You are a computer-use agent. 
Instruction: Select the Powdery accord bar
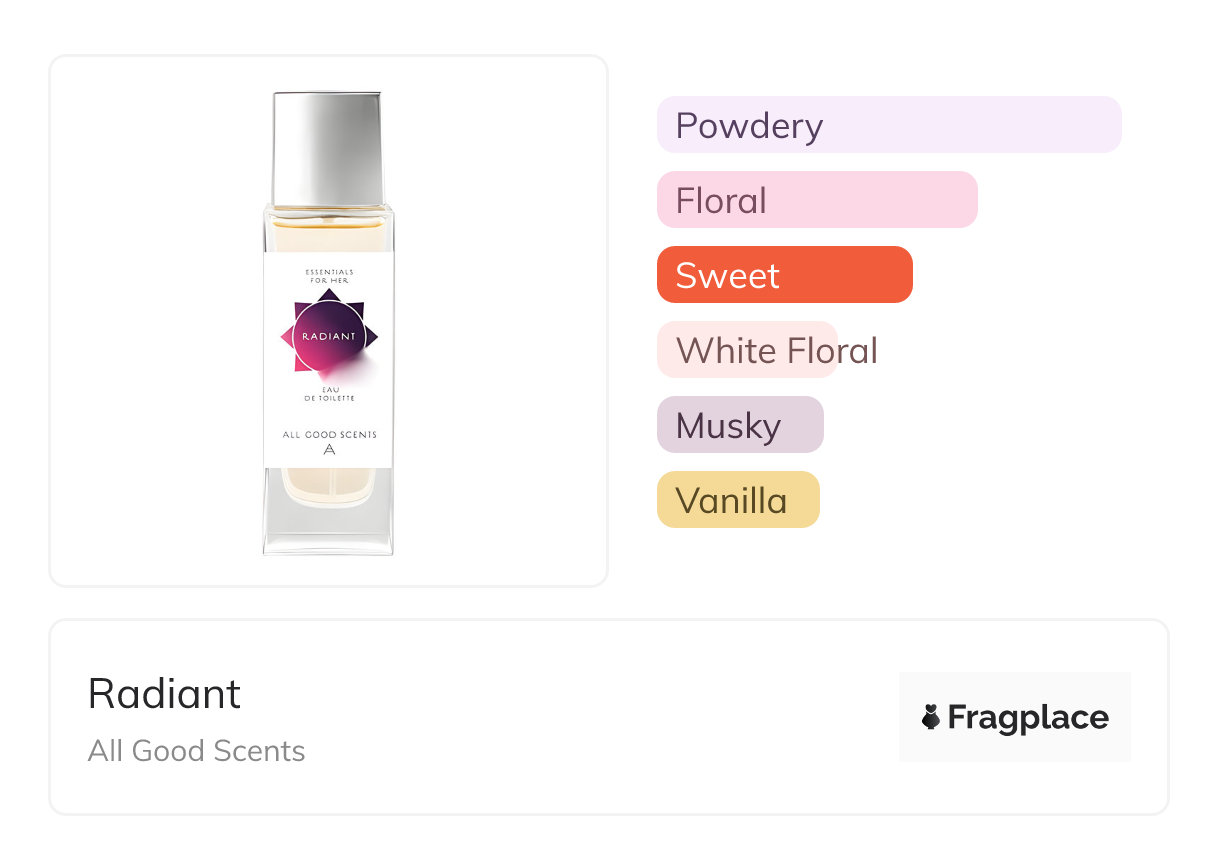pyautogui.click(x=888, y=125)
